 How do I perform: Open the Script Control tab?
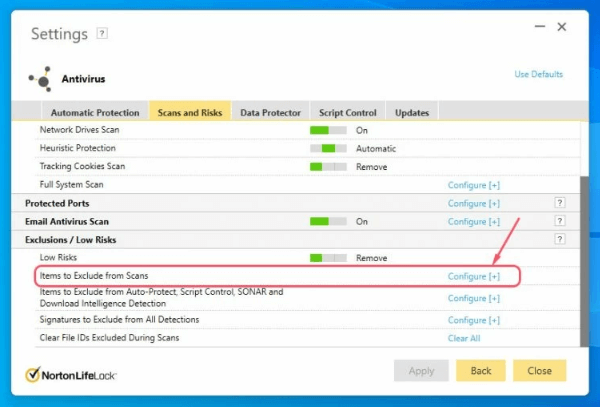click(x=347, y=113)
